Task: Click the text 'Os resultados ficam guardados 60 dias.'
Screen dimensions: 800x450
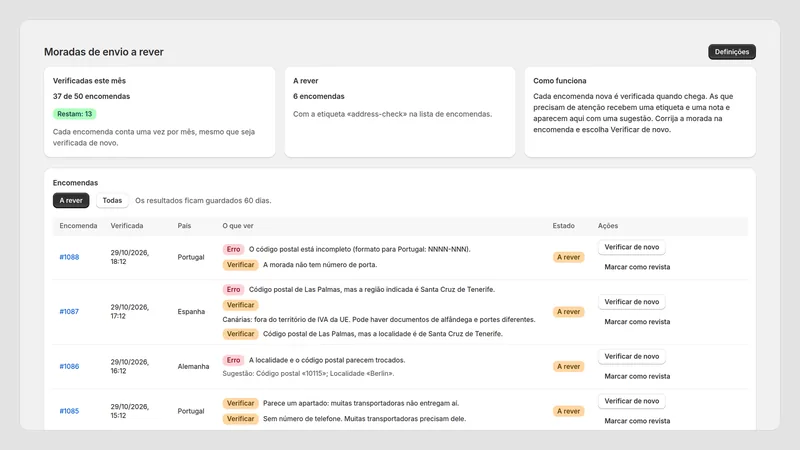Action: pos(203,201)
